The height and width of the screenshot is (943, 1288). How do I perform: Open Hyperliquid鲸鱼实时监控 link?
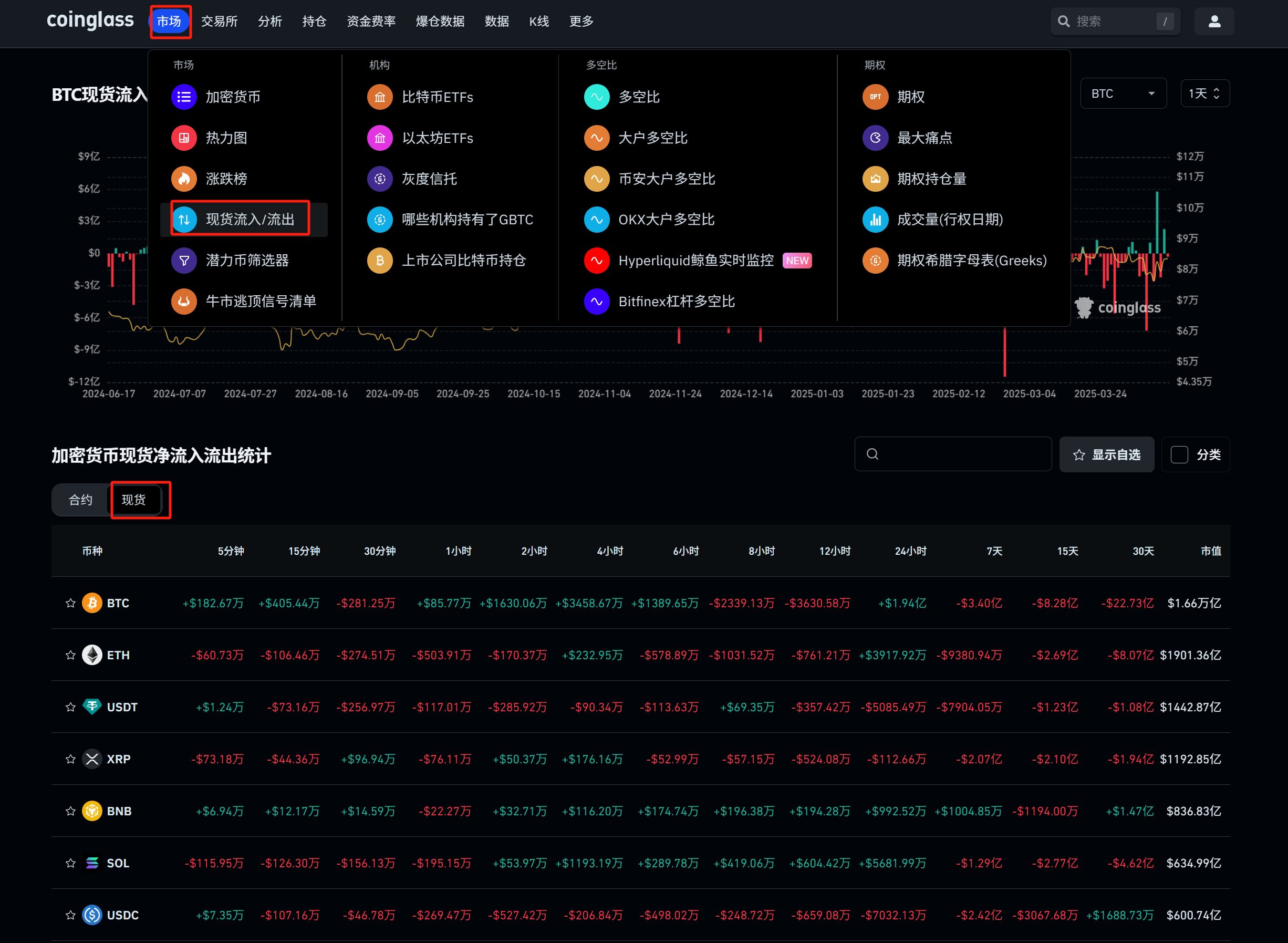click(x=695, y=261)
